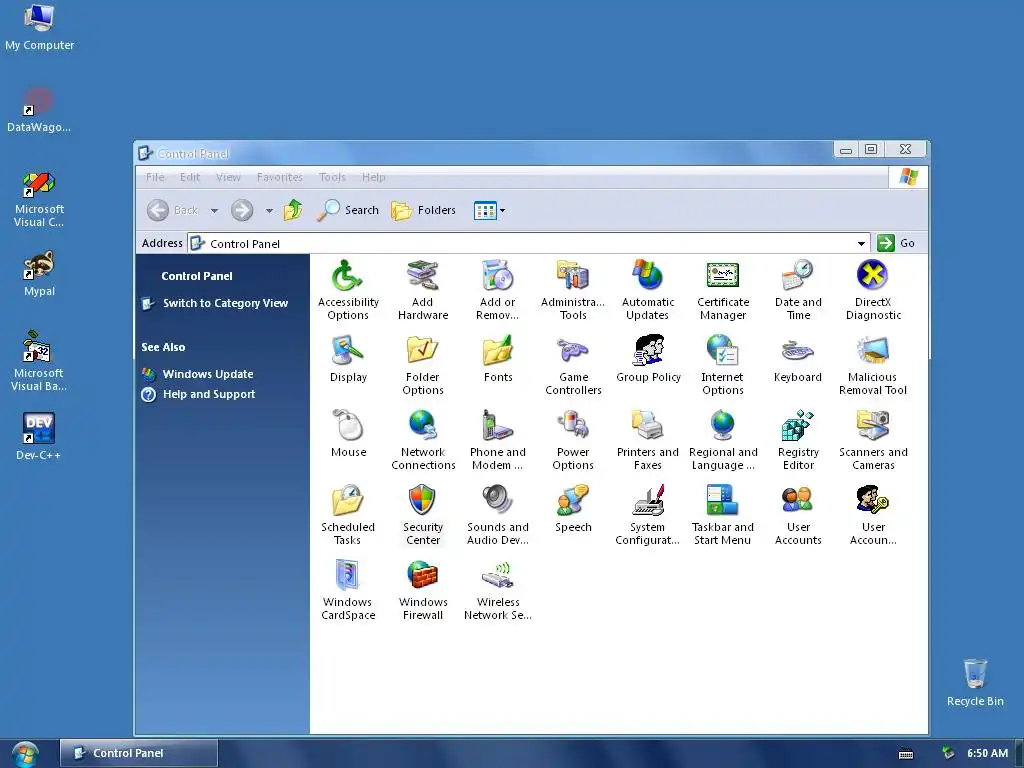Open DirectX Diagnostic icon
Viewport: 1024px width, 768px height.
873,289
